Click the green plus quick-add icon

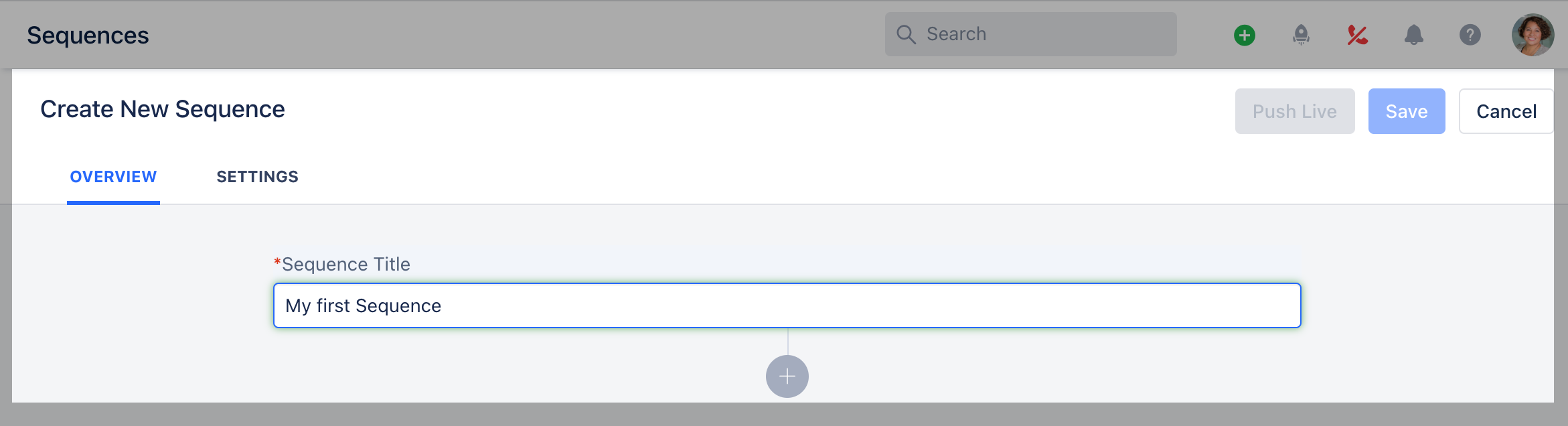(1245, 35)
